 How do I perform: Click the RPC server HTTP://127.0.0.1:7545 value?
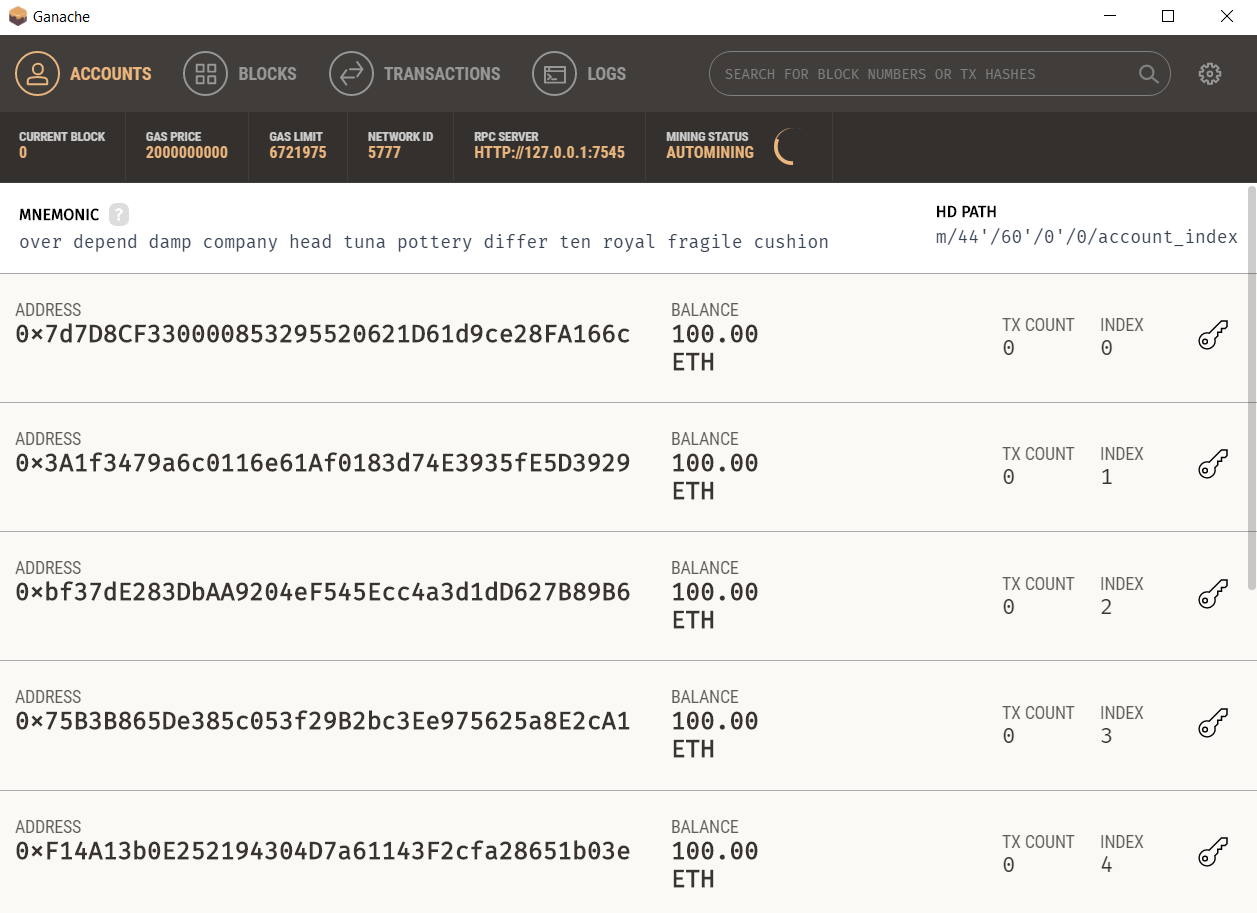point(549,153)
